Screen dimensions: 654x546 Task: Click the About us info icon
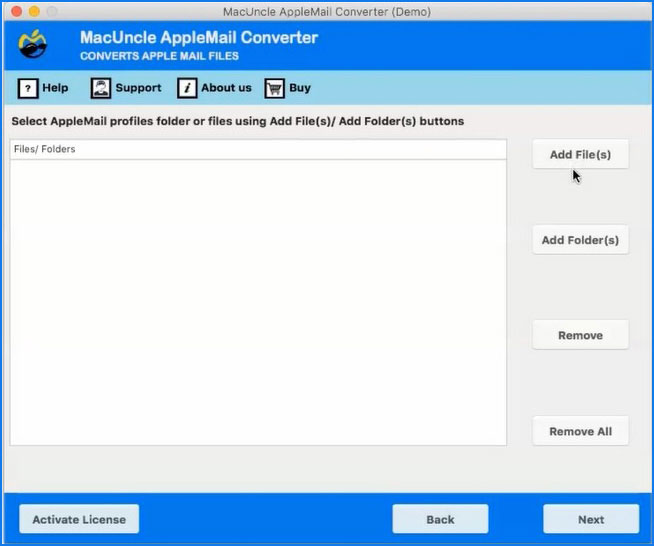(x=187, y=88)
